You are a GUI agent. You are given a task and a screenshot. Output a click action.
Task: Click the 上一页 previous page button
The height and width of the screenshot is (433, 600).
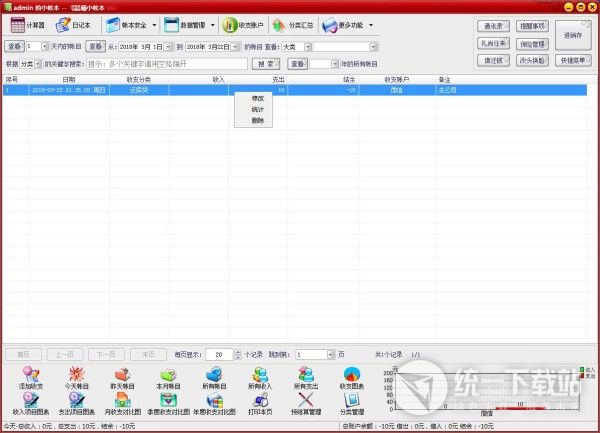tap(65, 355)
